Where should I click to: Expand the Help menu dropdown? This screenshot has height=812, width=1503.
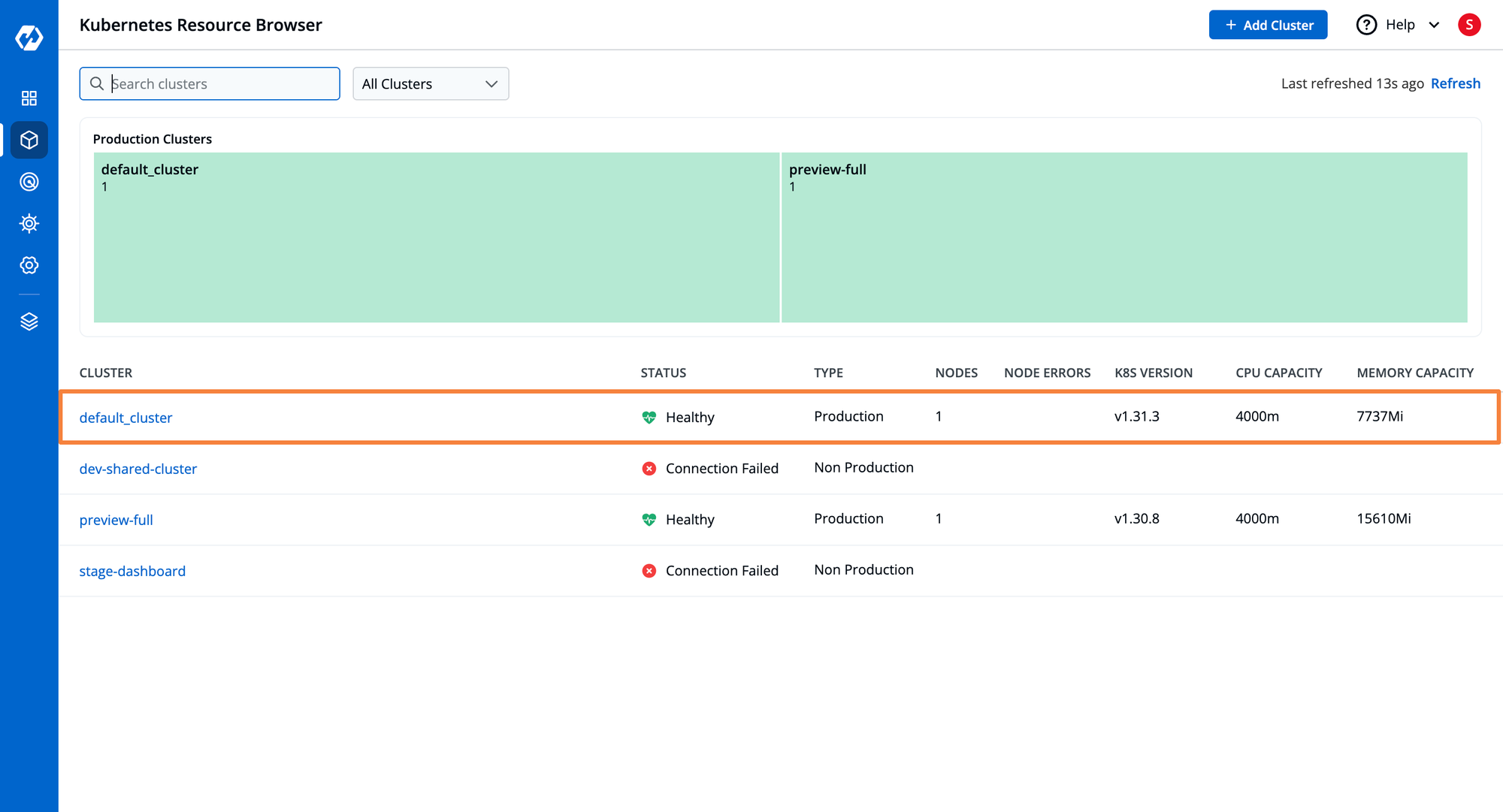coord(1437,25)
